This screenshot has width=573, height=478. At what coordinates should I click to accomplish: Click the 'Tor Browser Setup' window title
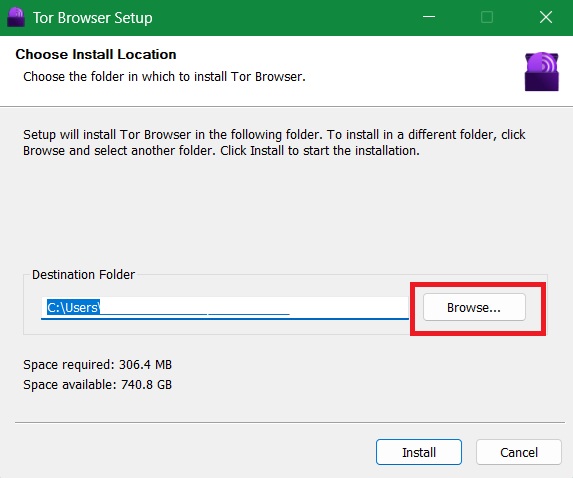click(x=93, y=18)
